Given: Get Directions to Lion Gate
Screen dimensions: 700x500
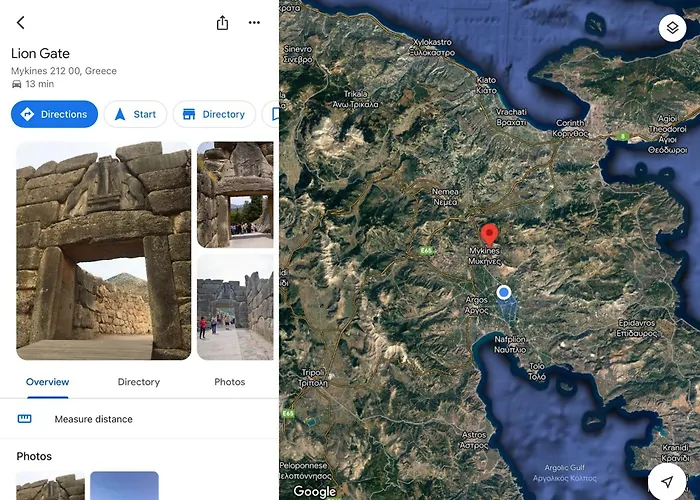Looking at the screenshot, I should pos(54,114).
